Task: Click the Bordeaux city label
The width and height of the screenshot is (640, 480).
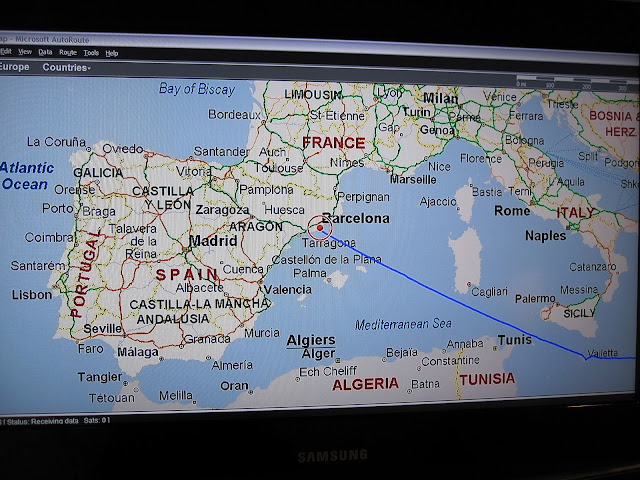Action: click(x=234, y=114)
